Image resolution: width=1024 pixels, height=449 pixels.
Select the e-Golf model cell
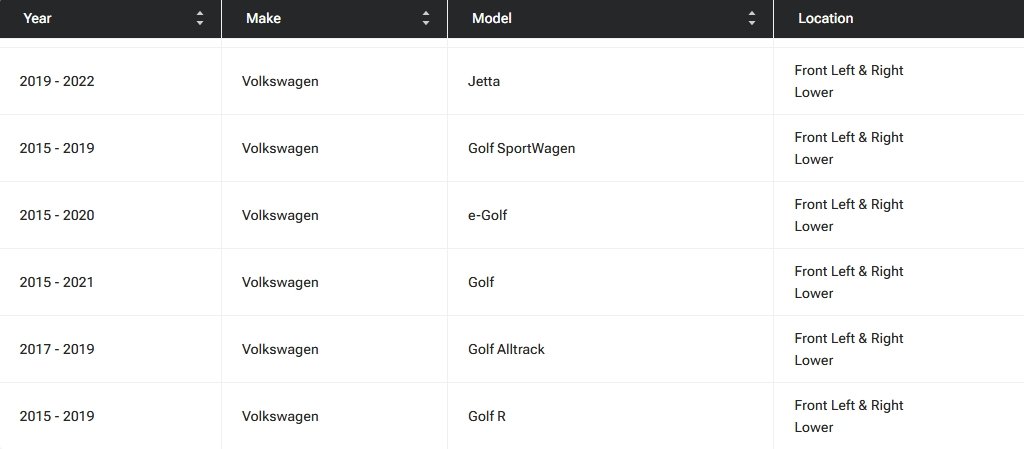pos(488,215)
